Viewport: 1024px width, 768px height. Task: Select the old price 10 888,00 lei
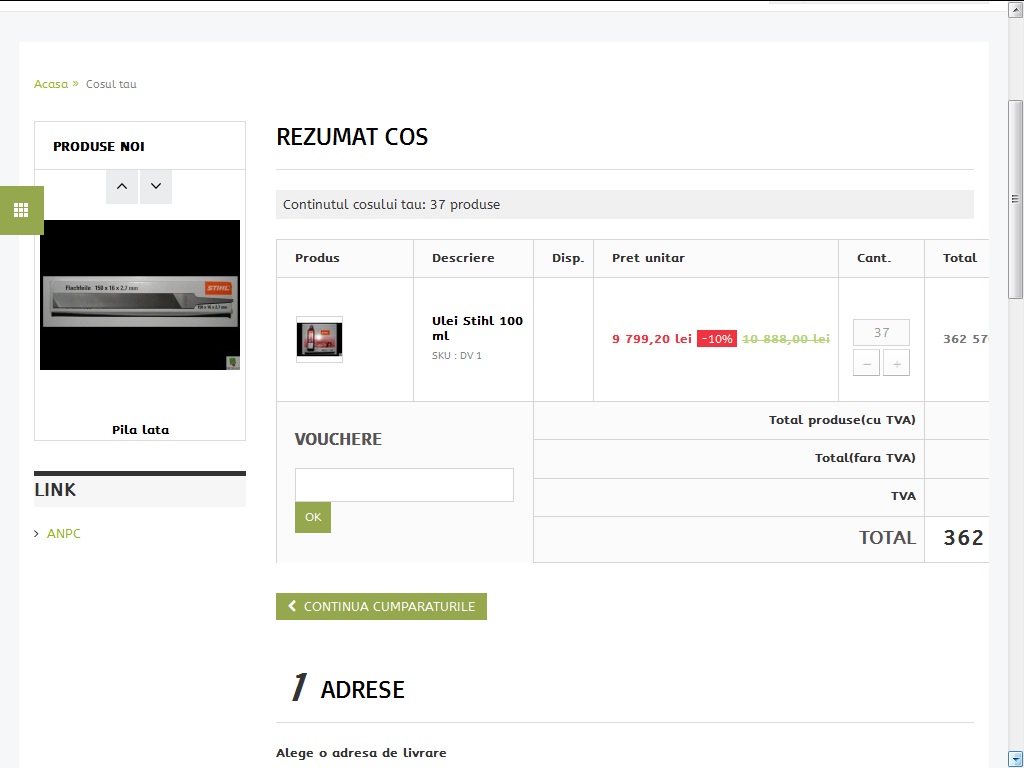(x=786, y=339)
